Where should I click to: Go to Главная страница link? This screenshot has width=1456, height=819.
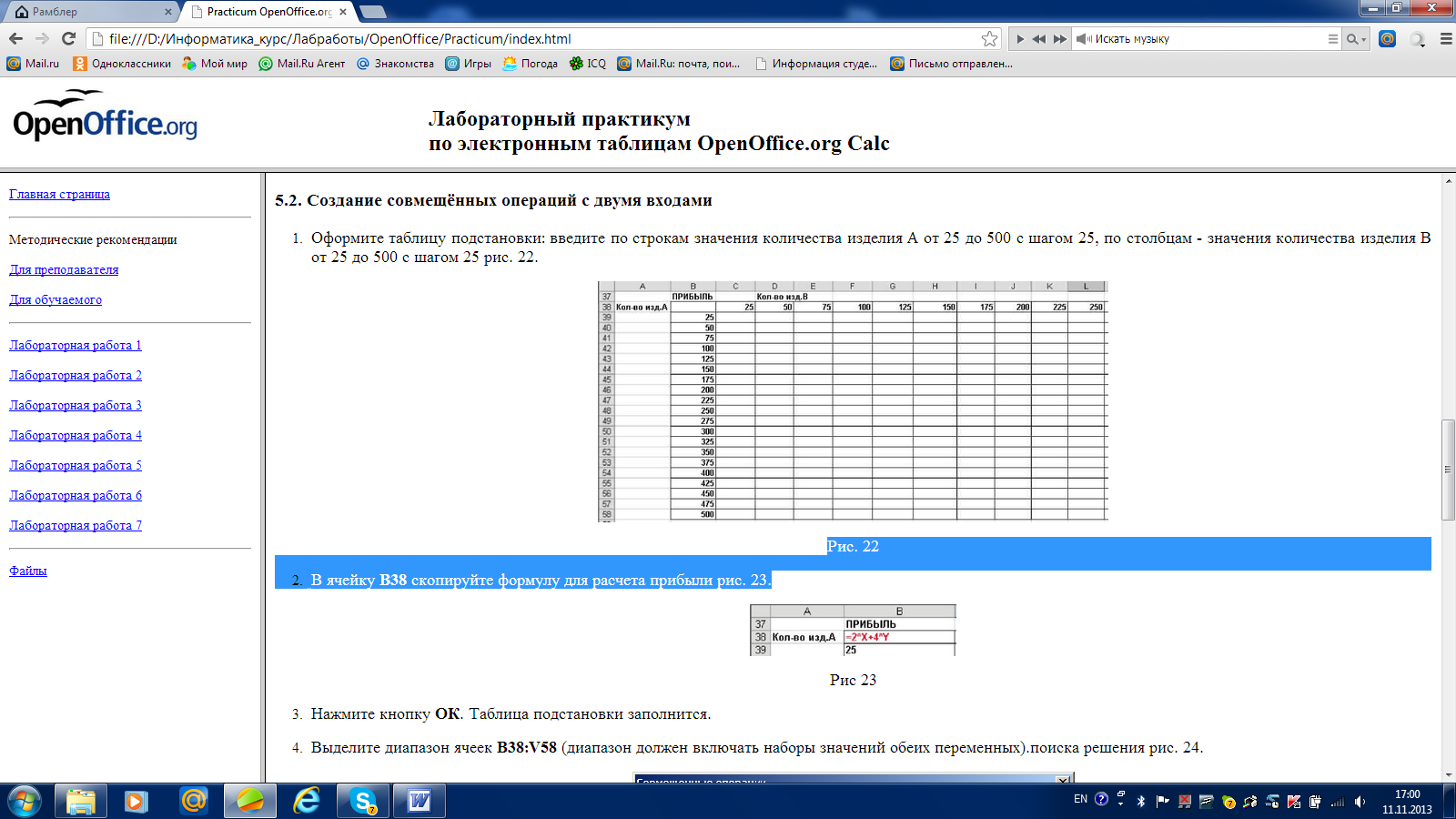59,194
